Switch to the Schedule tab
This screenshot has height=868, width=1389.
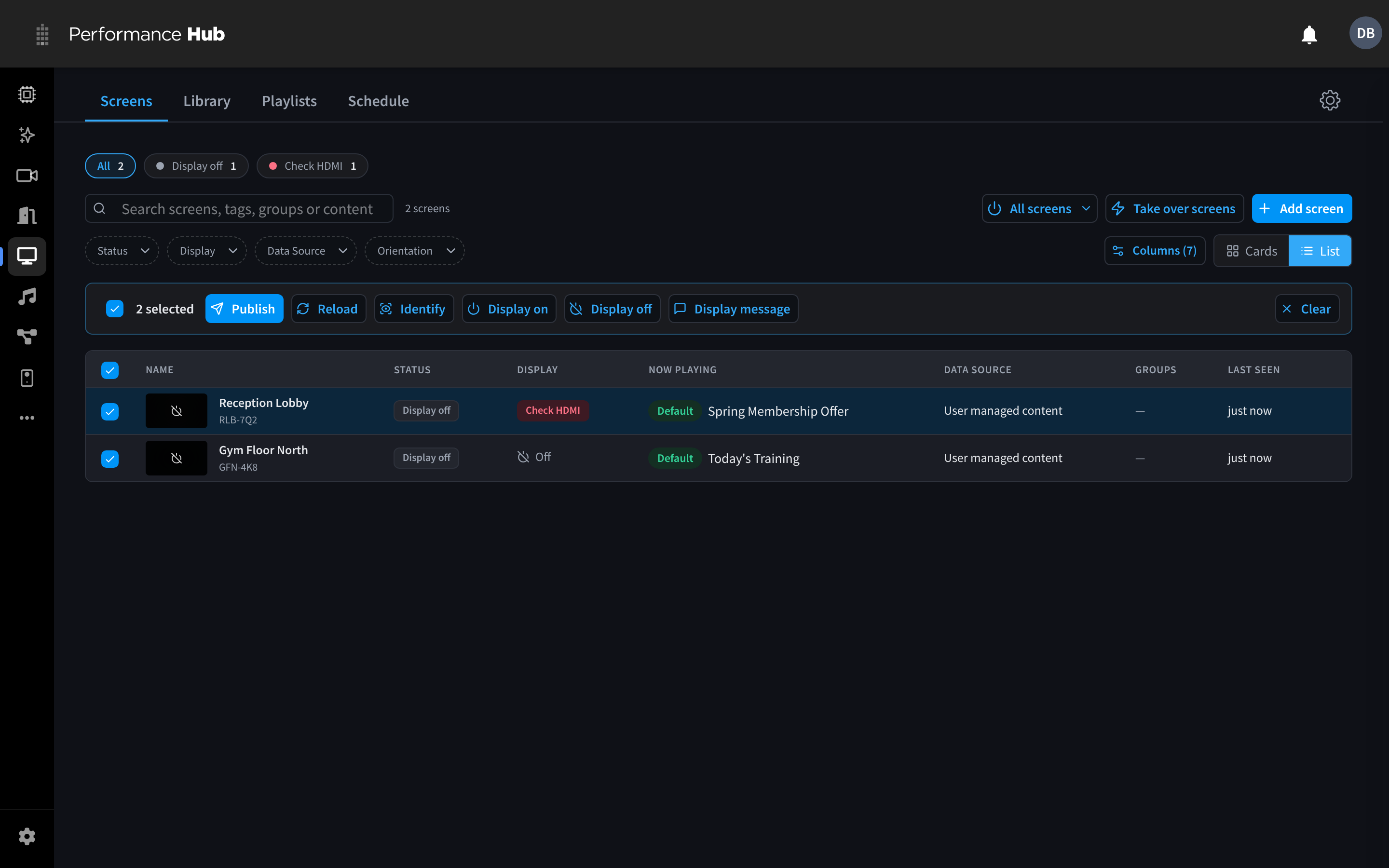378,101
